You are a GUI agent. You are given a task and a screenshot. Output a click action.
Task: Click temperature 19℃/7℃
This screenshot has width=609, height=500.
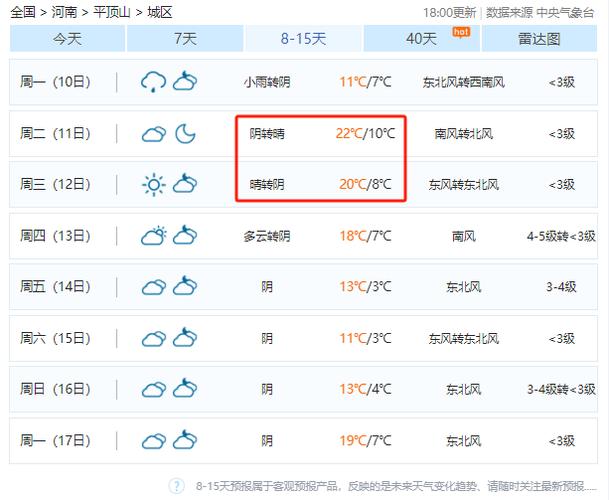click(x=365, y=441)
